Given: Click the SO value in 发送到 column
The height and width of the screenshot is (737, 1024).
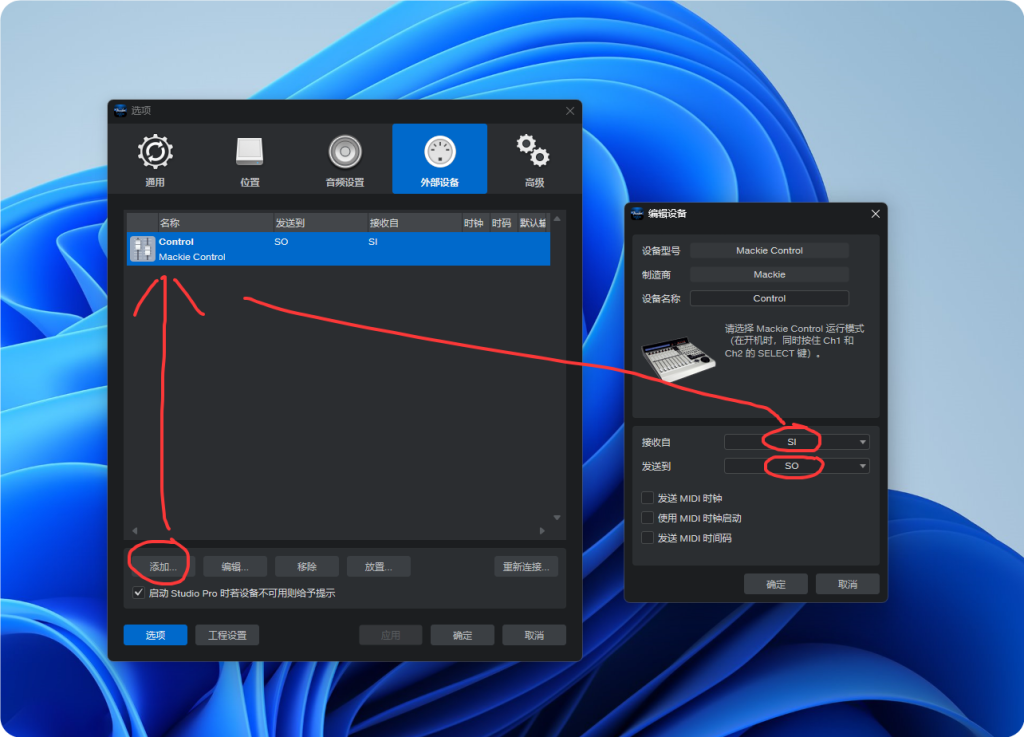Looking at the screenshot, I should pyautogui.click(x=281, y=242).
